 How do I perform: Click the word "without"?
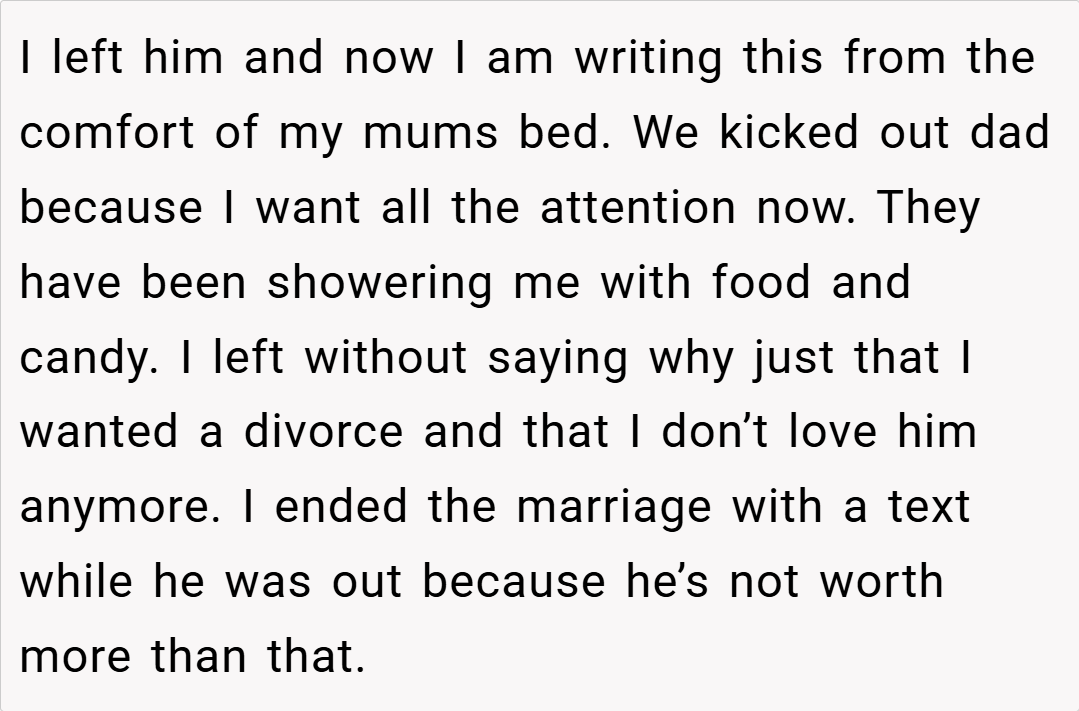[385, 358]
